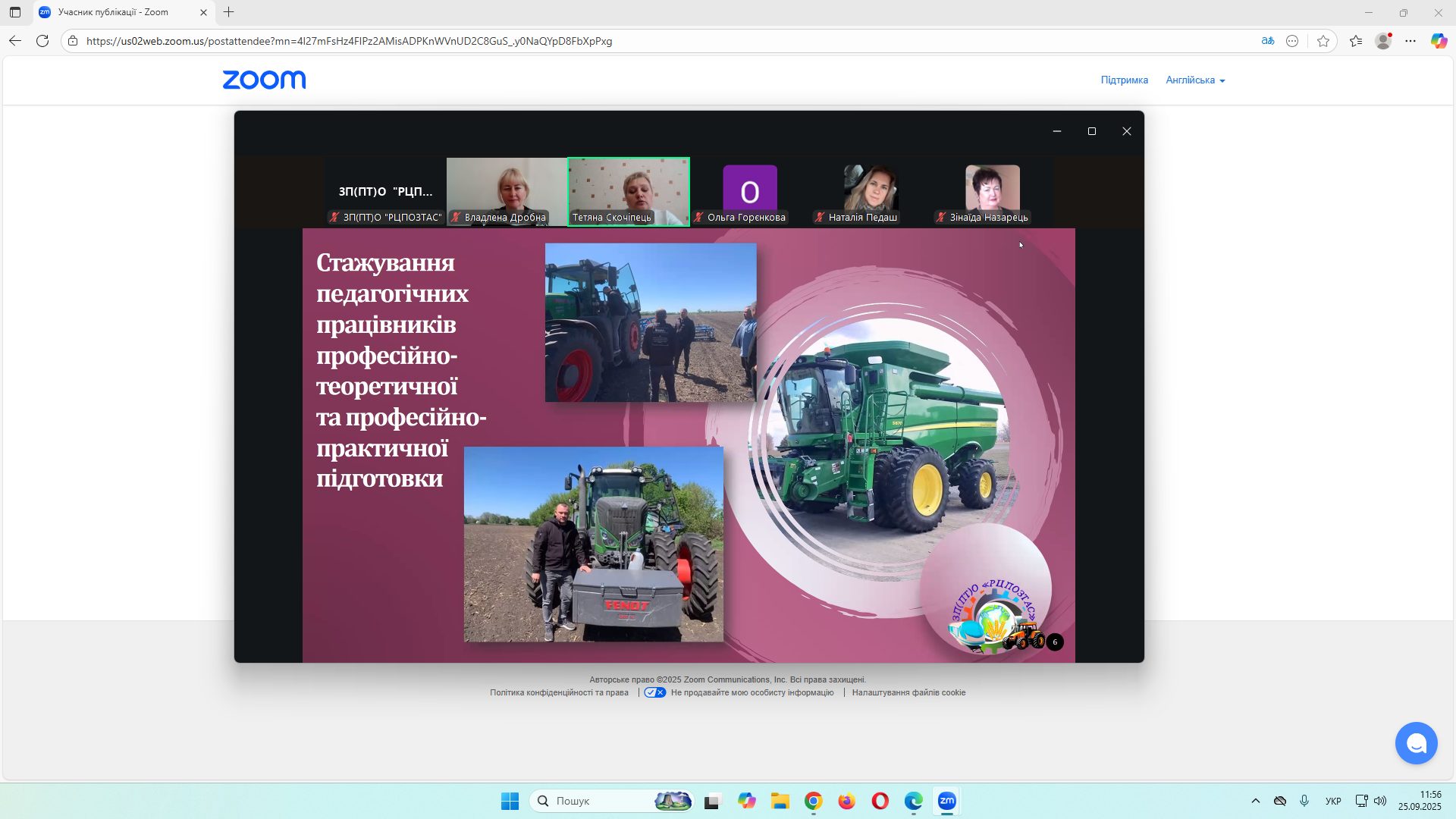Open Zoom app in Windows taskbar
The height and width of the screenshot is (819, 1456).
click(x=946, y=801)
